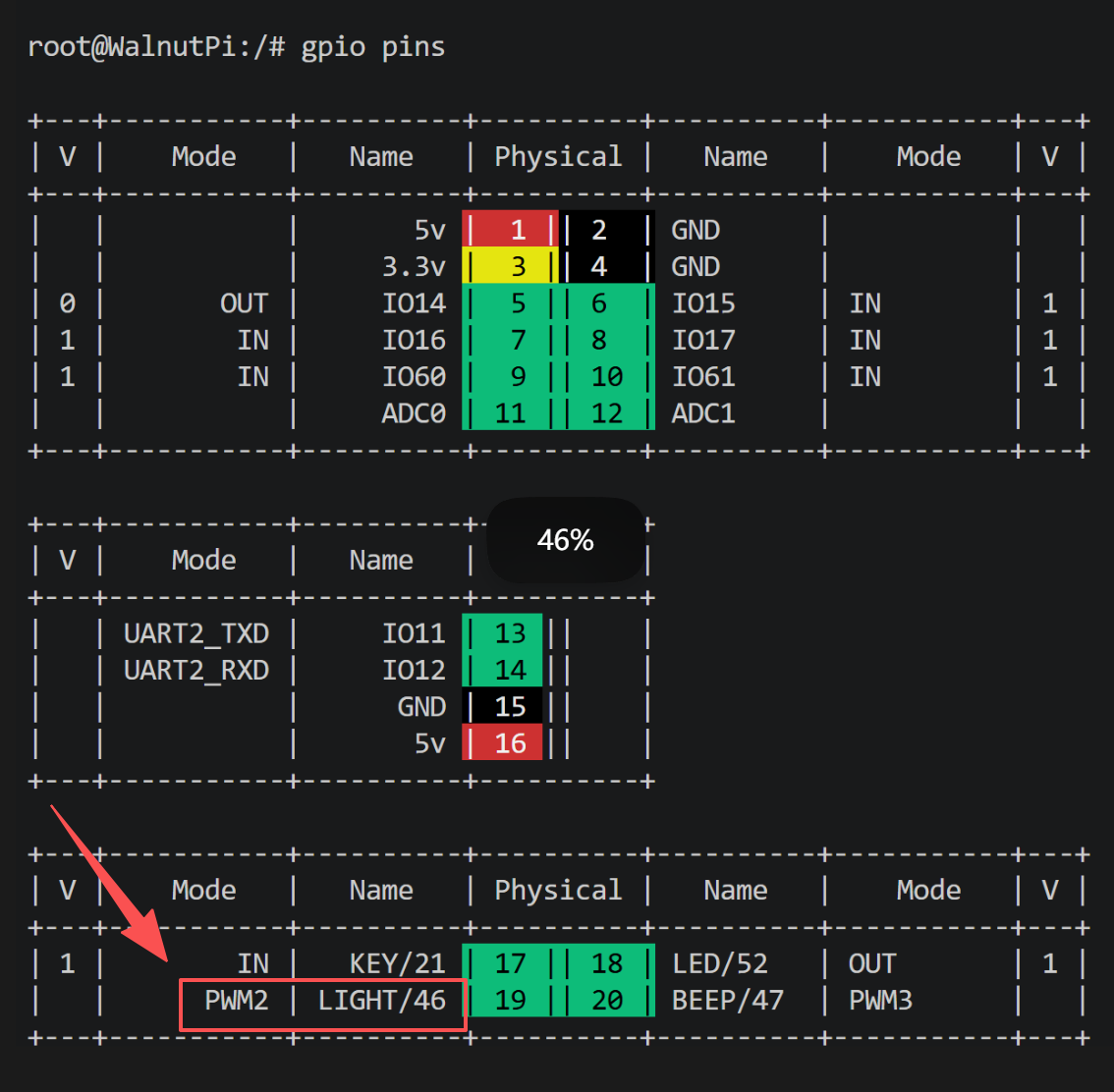Click the 46% zoom level indicator
The height and width of the screenshot is (1092, 1114).
click(566, 540)
